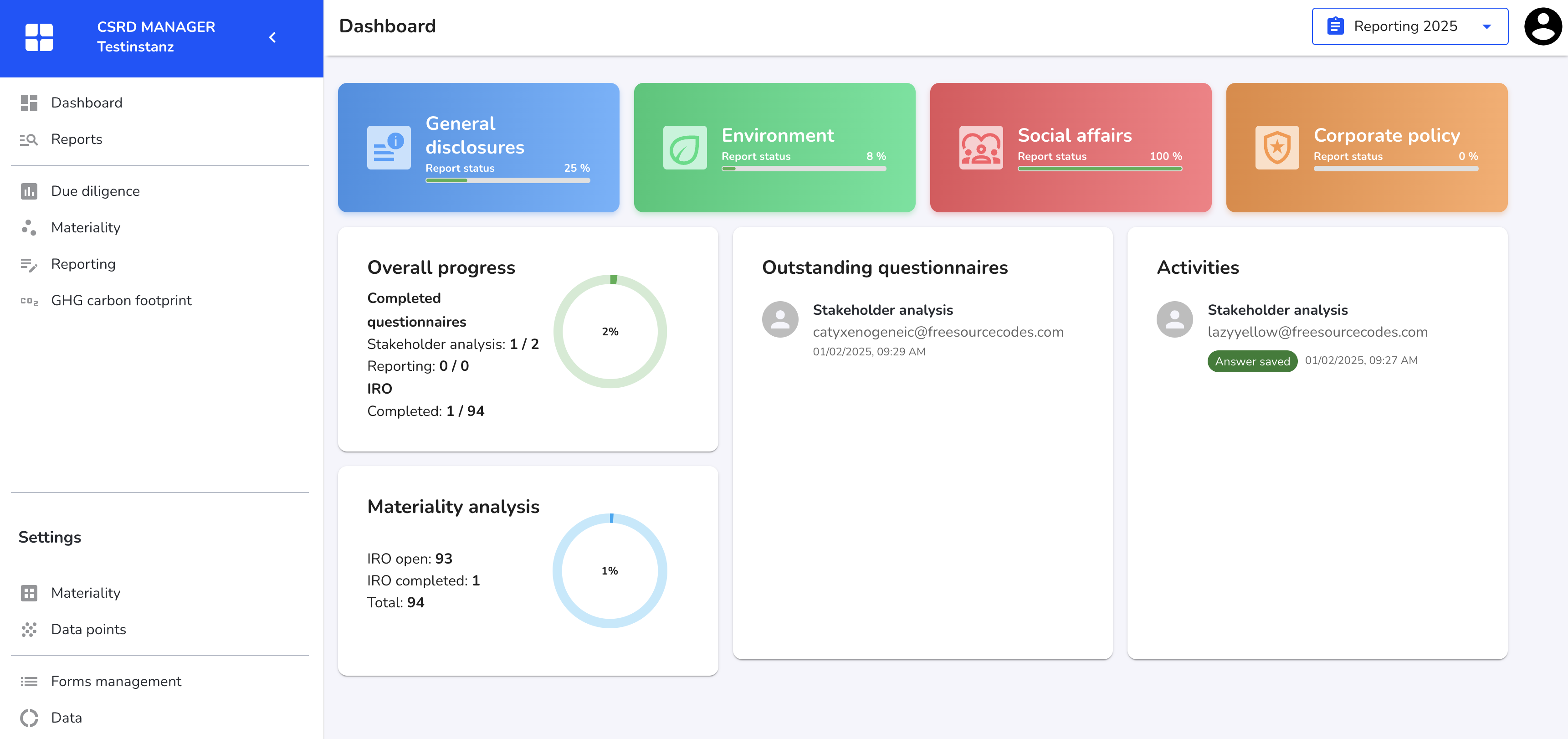Click 'Stakeholder analysis: 1 / 2' text
Image resolution: width=1568 pixels, height=739 pixels.
pyautogui.click(x=453, y=344)
